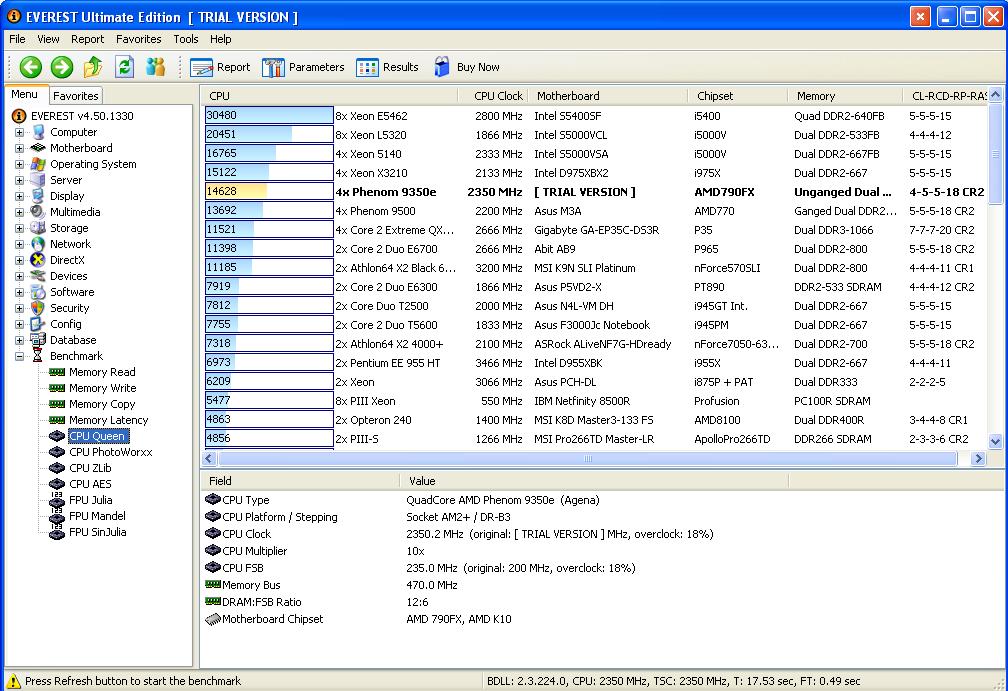The image size is (1008, 691).
Task: Select the Benchmark hourglass icon
Action: (38, 356)
